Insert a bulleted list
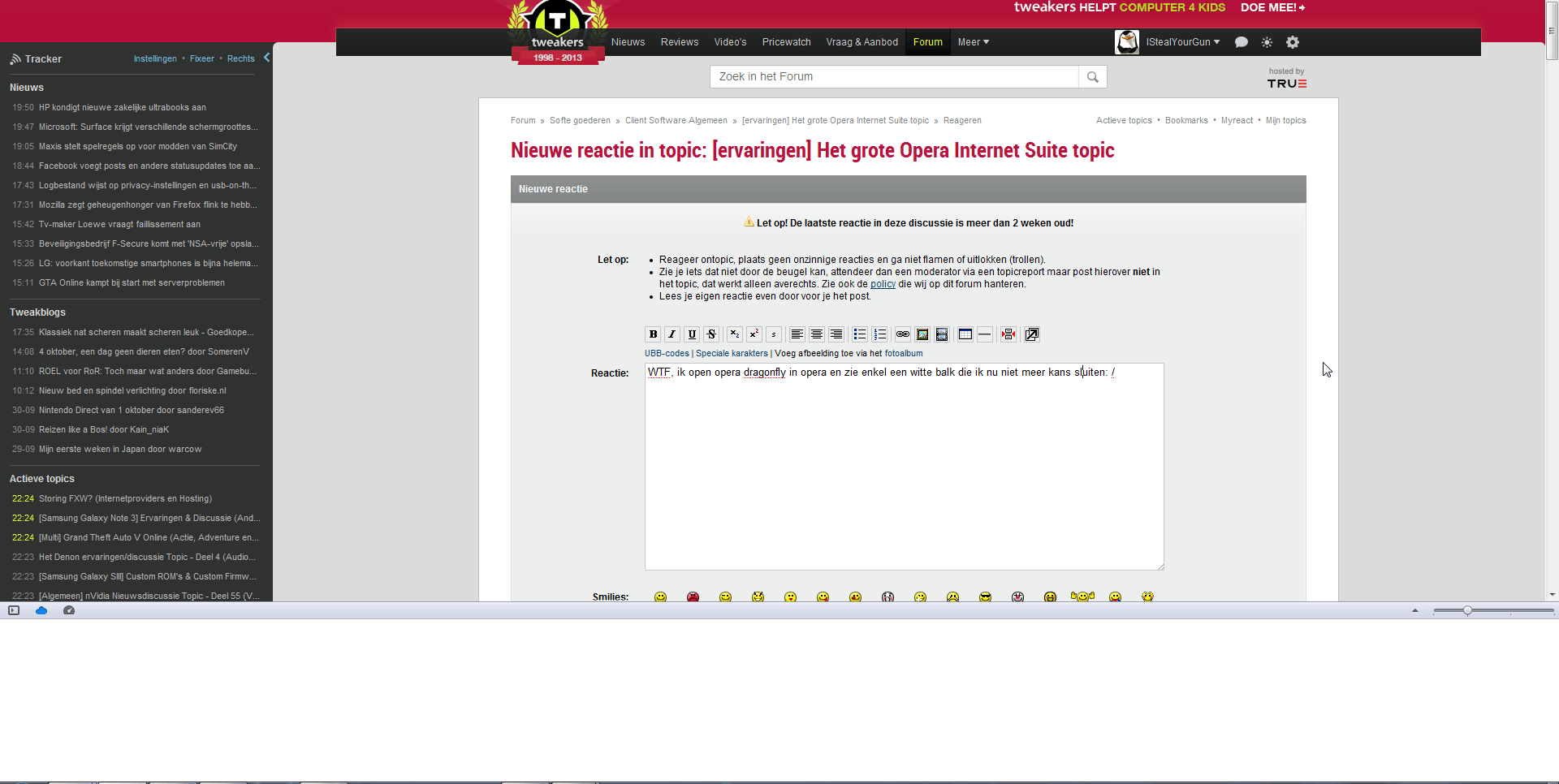 [x=859, y=334]
